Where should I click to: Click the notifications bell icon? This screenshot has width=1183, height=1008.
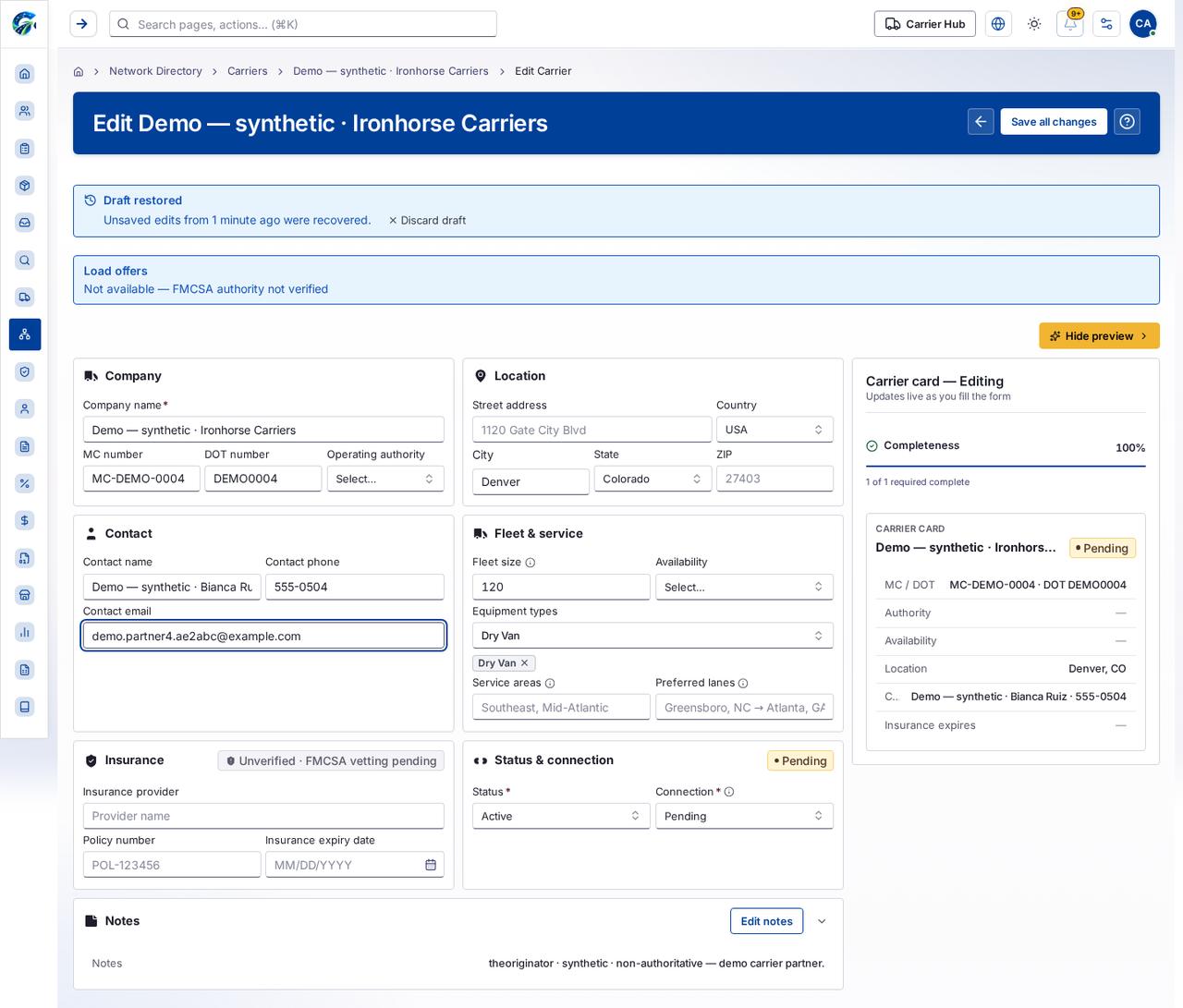[1070, 24]
